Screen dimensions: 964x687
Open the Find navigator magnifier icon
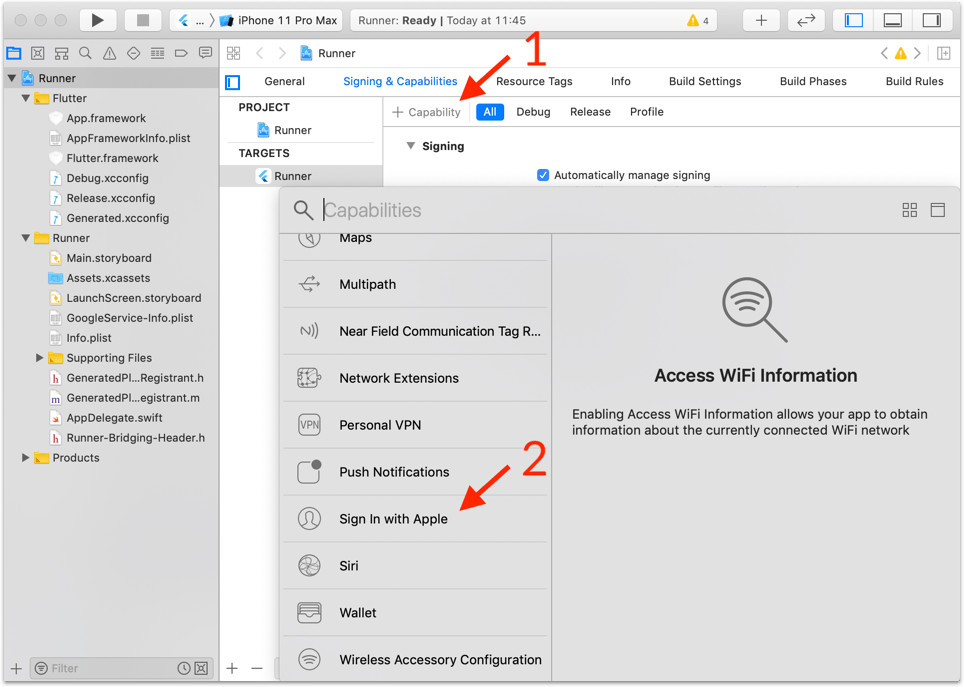[85, 54]
